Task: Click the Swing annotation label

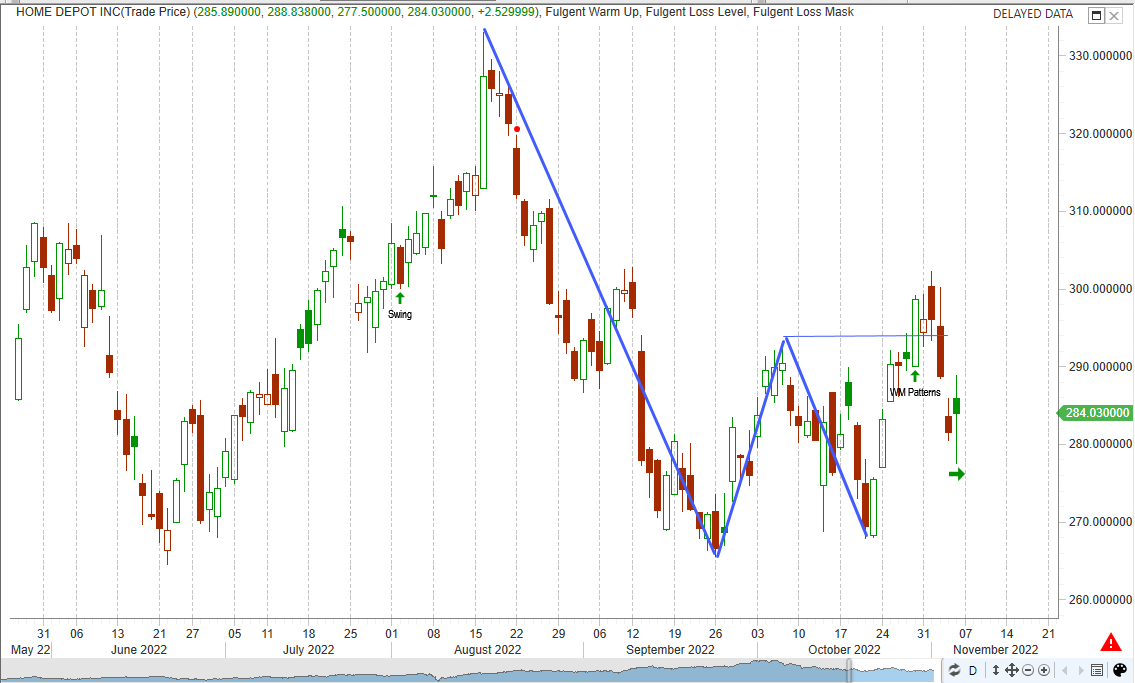Action: 400,314
